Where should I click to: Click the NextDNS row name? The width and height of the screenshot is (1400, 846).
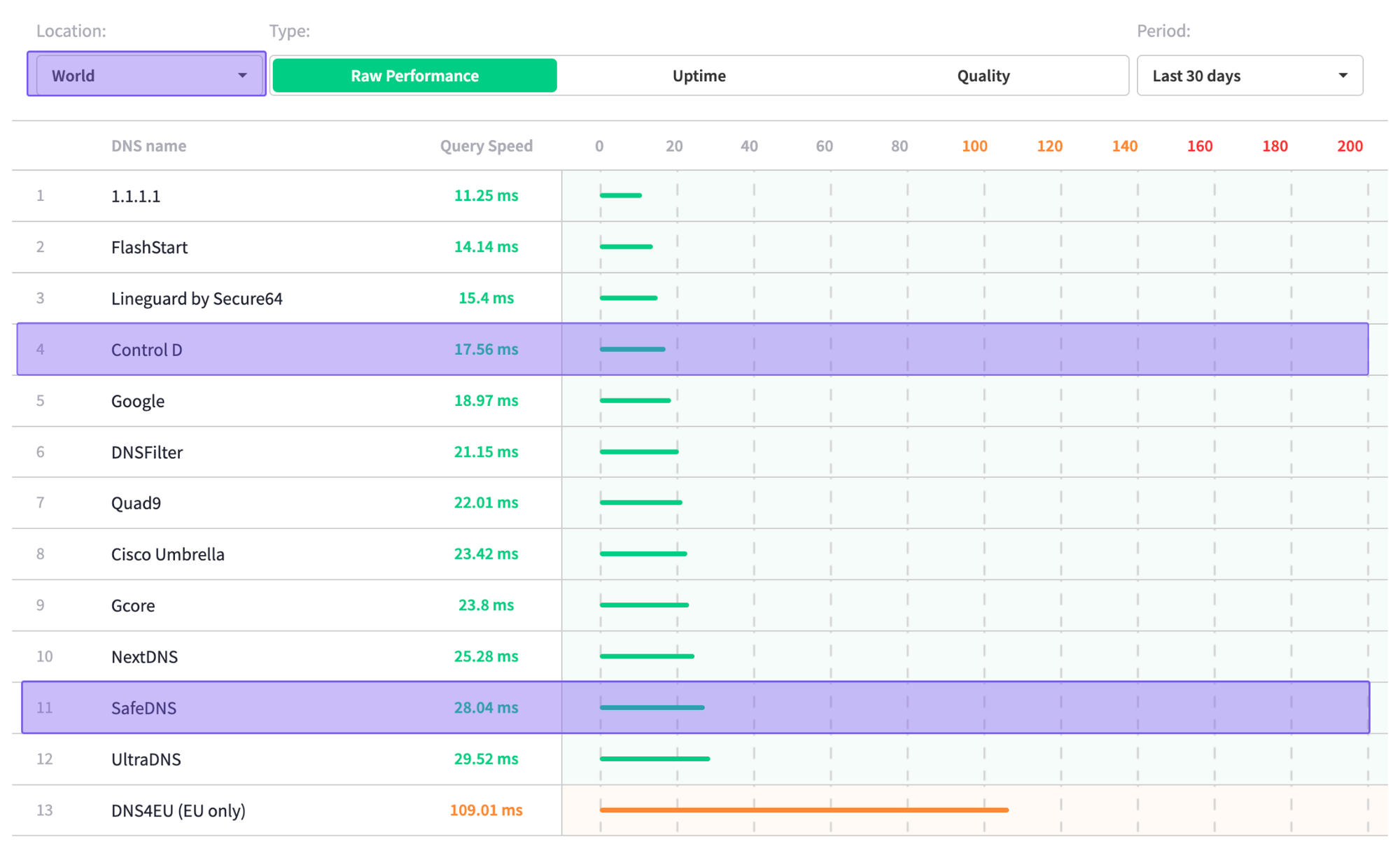(x=144, y=656)
